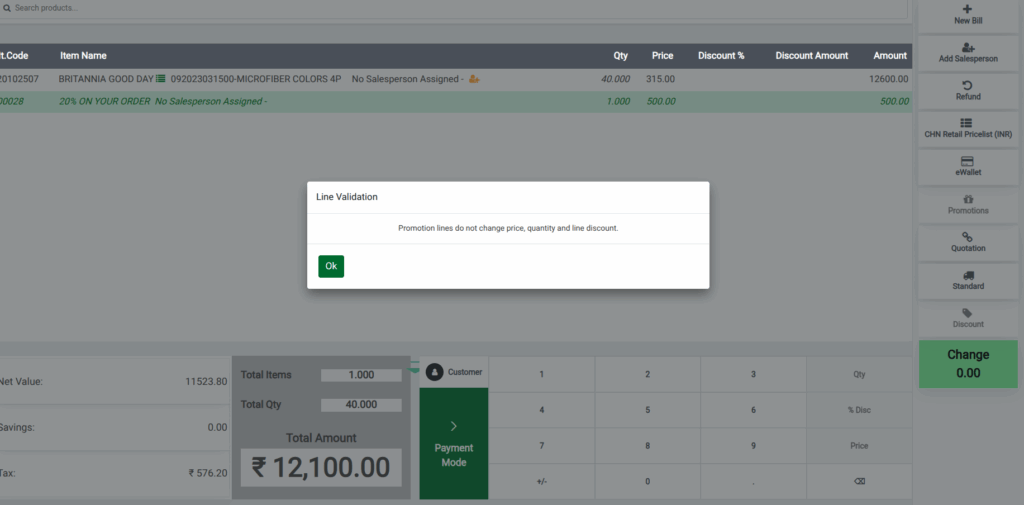1024x505 pixels.
Task: Click the Payment Mode chevron arrow
Action: (x=454, y=426)
